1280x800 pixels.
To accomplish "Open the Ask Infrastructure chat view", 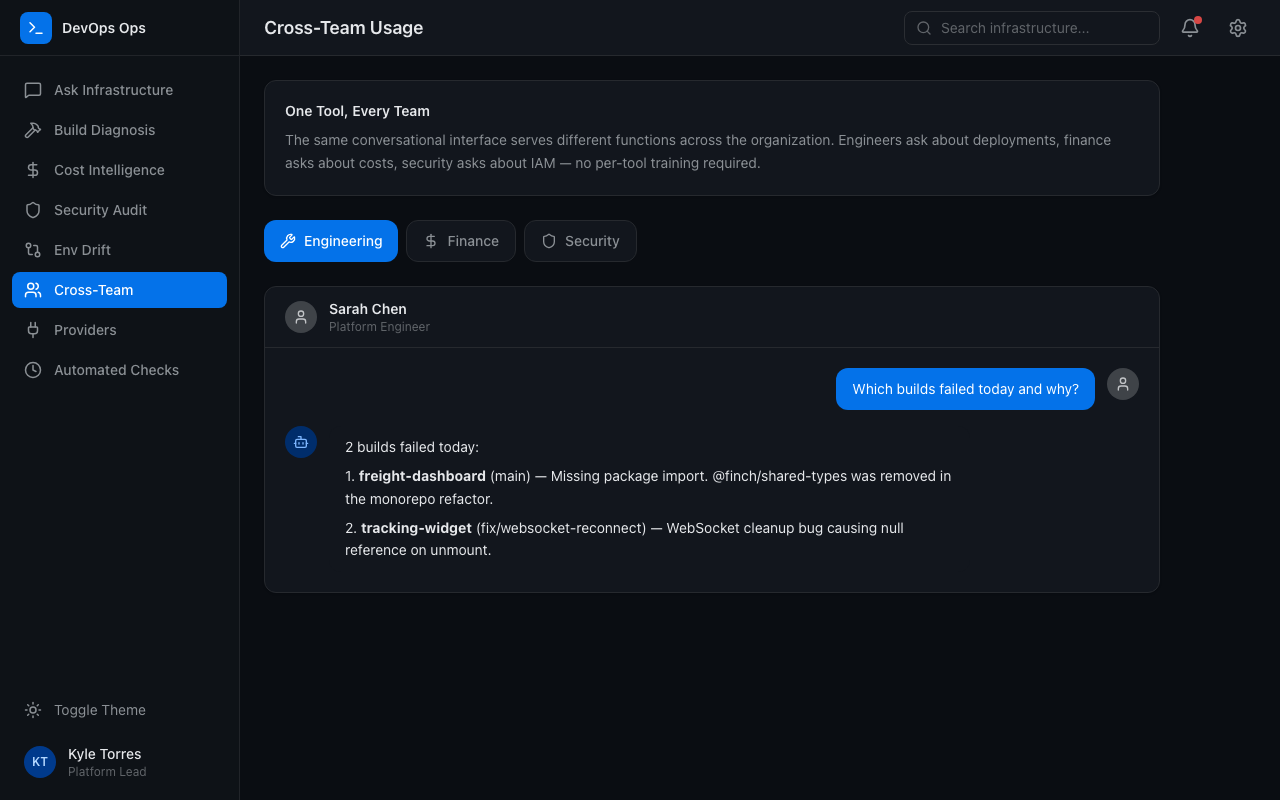I will (113, 90).
